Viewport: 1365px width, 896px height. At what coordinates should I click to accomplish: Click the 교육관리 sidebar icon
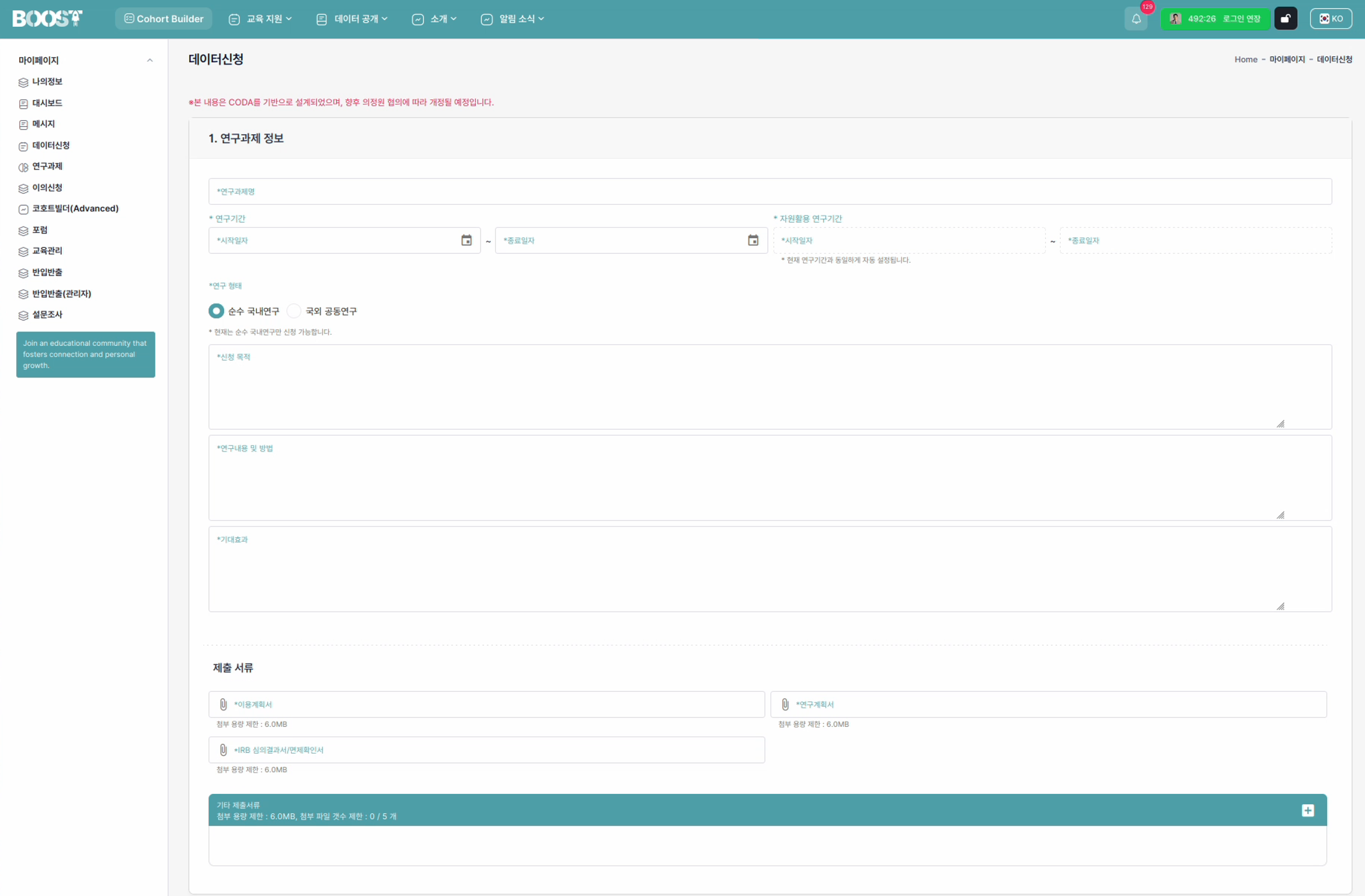(x=23, y=252)
